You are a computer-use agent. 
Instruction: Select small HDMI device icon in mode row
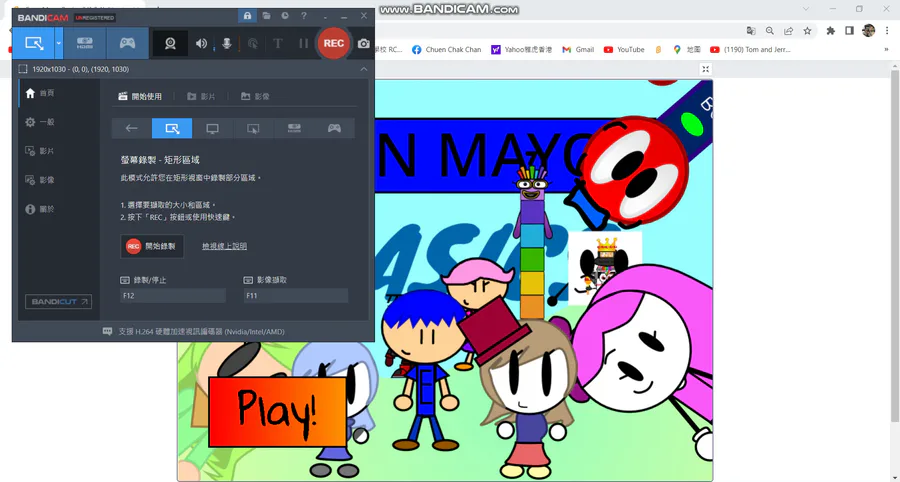[294, 129]
